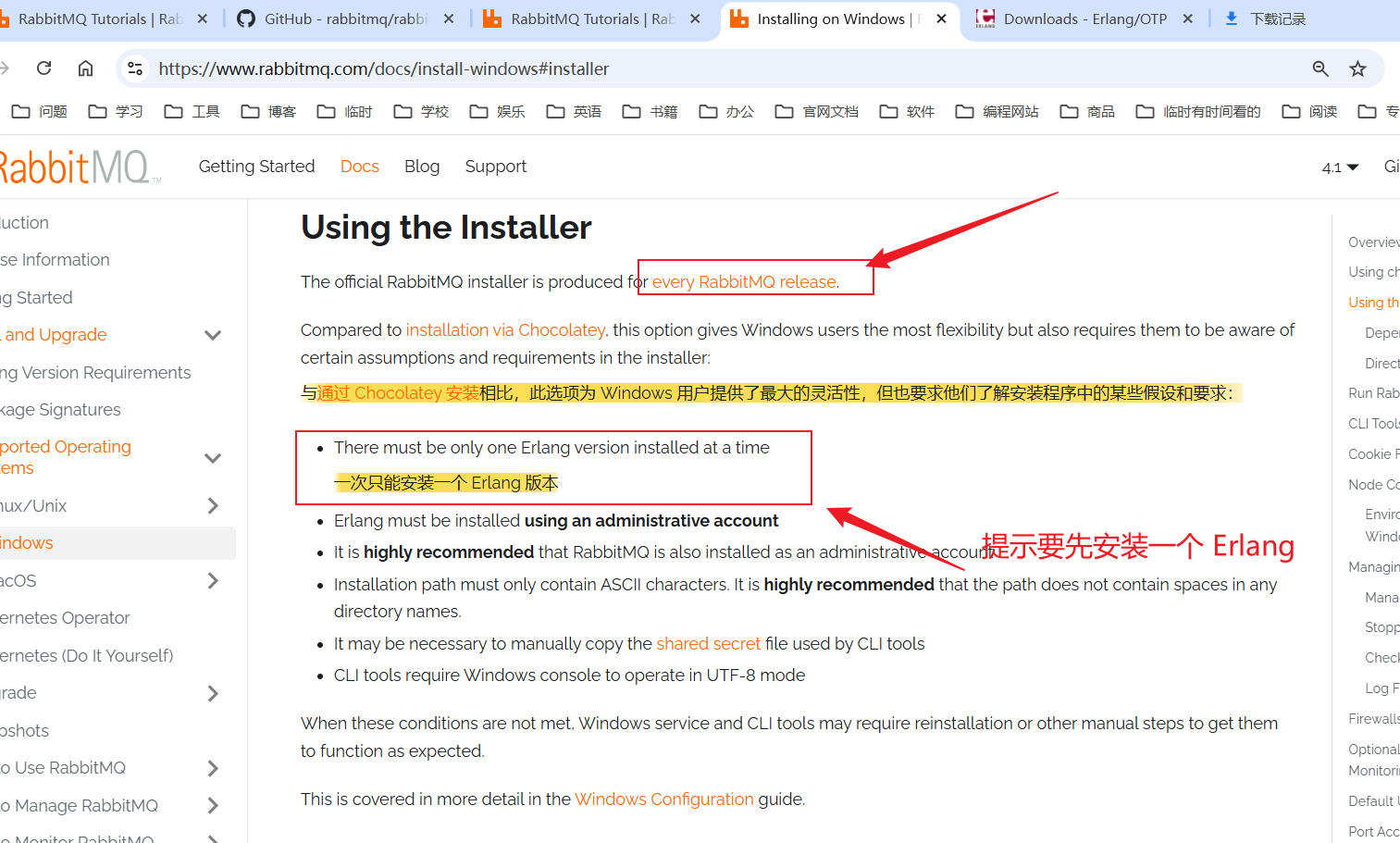Open the Windows Configuration guide link
The image size is (1400, 843).
click(x=664, y=799)
